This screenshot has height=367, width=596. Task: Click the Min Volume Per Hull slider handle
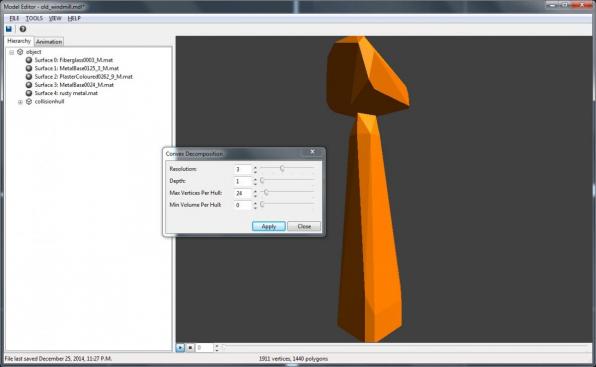pos(262,204)
